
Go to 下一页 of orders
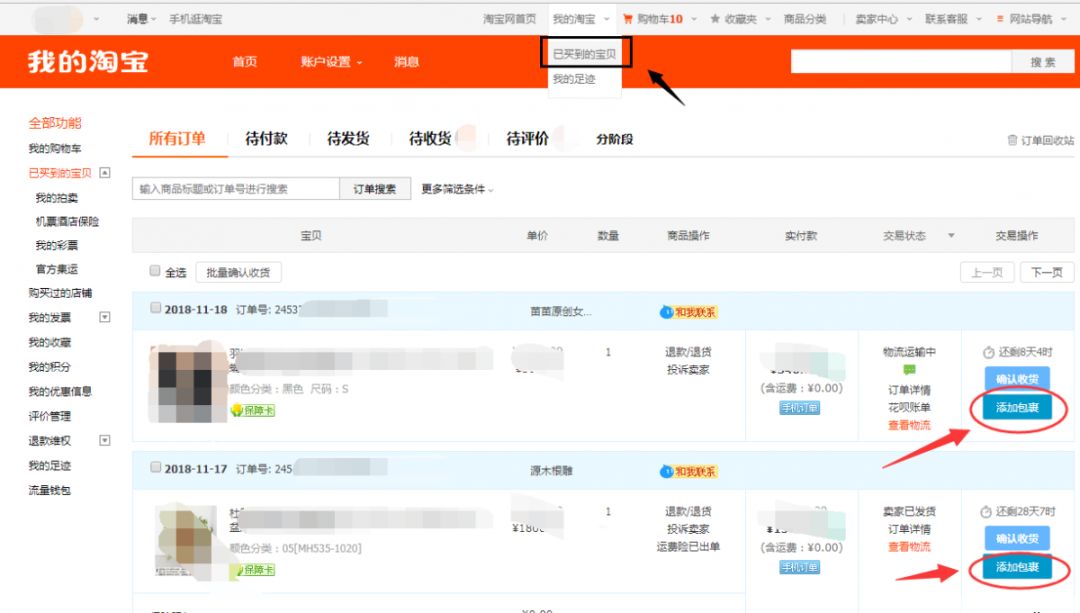pyautogui.click(x=1047, y=272)
